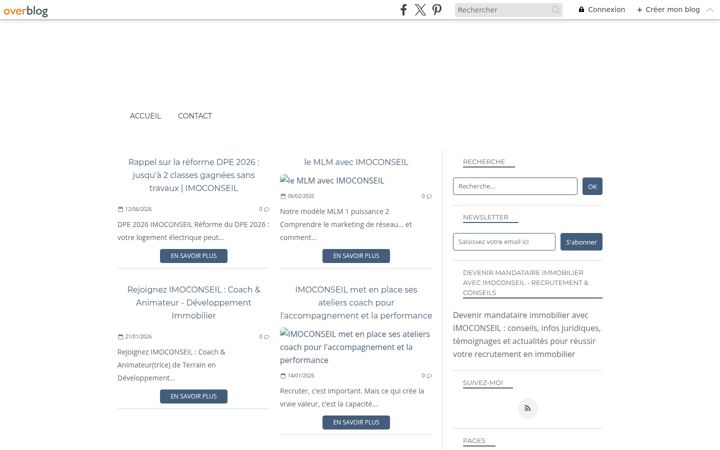Share via the Facebook icon
The width and height of the screenshot is (720, 450).
[x=403, y=10]
